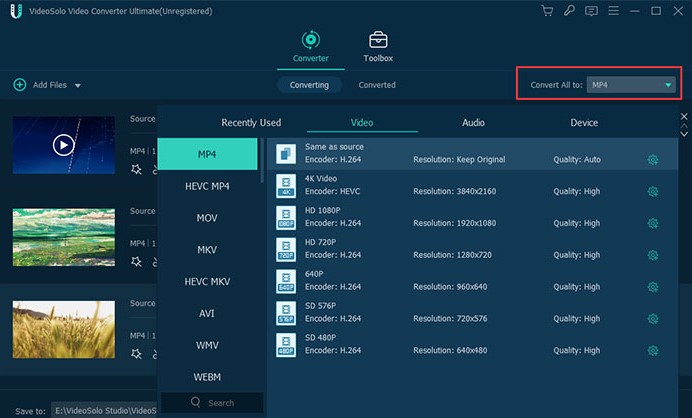Open the Convert All to MP4 dropdown
The height and width of the screenshot is (418, 692).
point(631,85)
